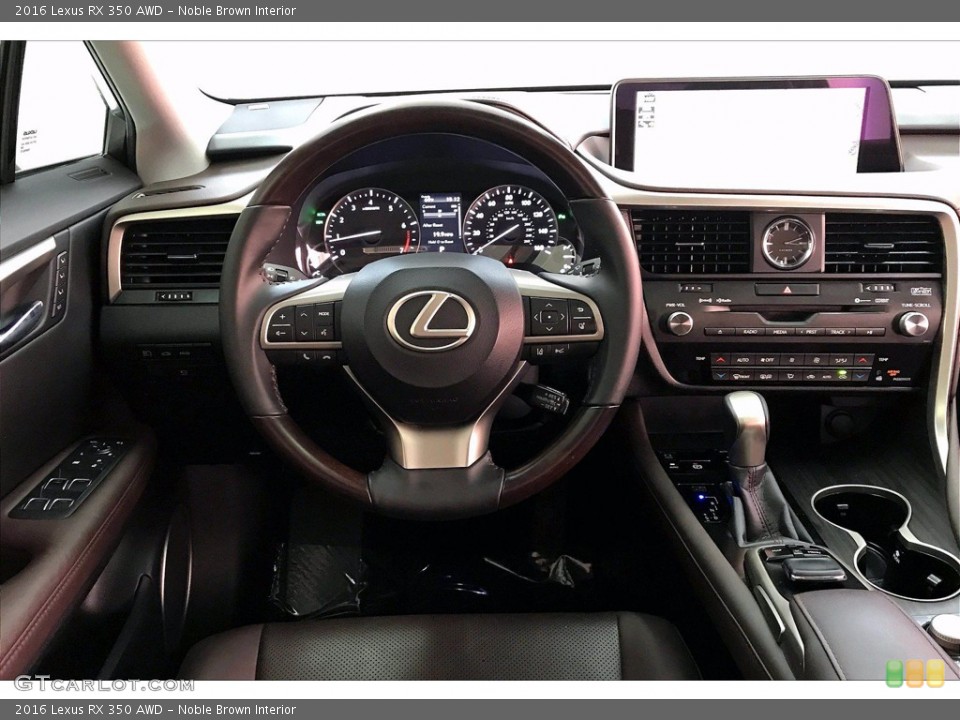The height and width of the screenshot is (720, 960).
Task: Tap the steering wheel seek down arrow
Action: coord(304,333)
